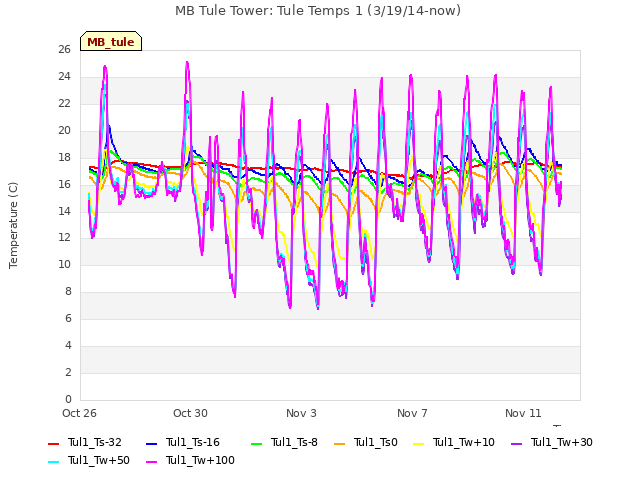Click the green Tul1_Ts-8 legend swatch
This screenshot has height=480, width=640.
(256, 443)
